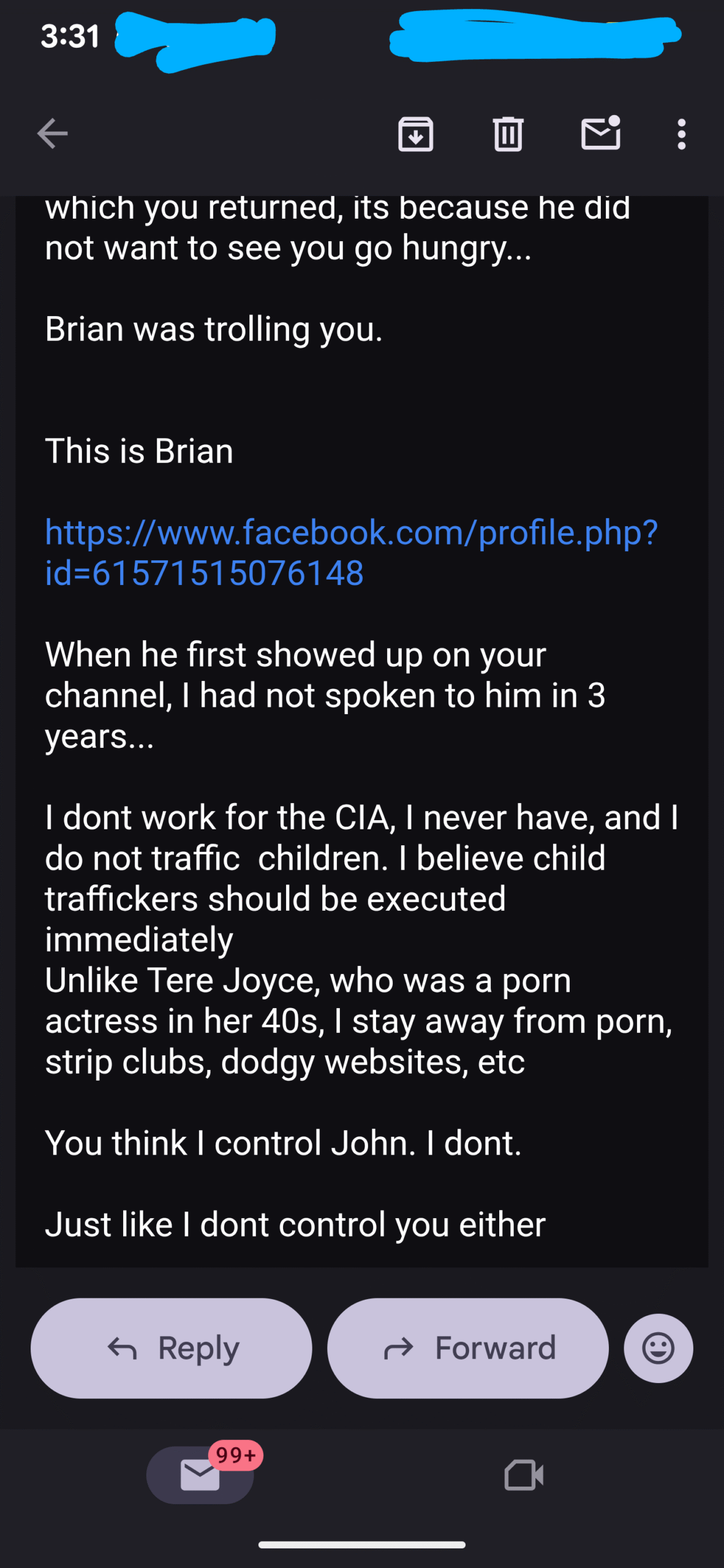Mark this email as unread

point(601,132)
